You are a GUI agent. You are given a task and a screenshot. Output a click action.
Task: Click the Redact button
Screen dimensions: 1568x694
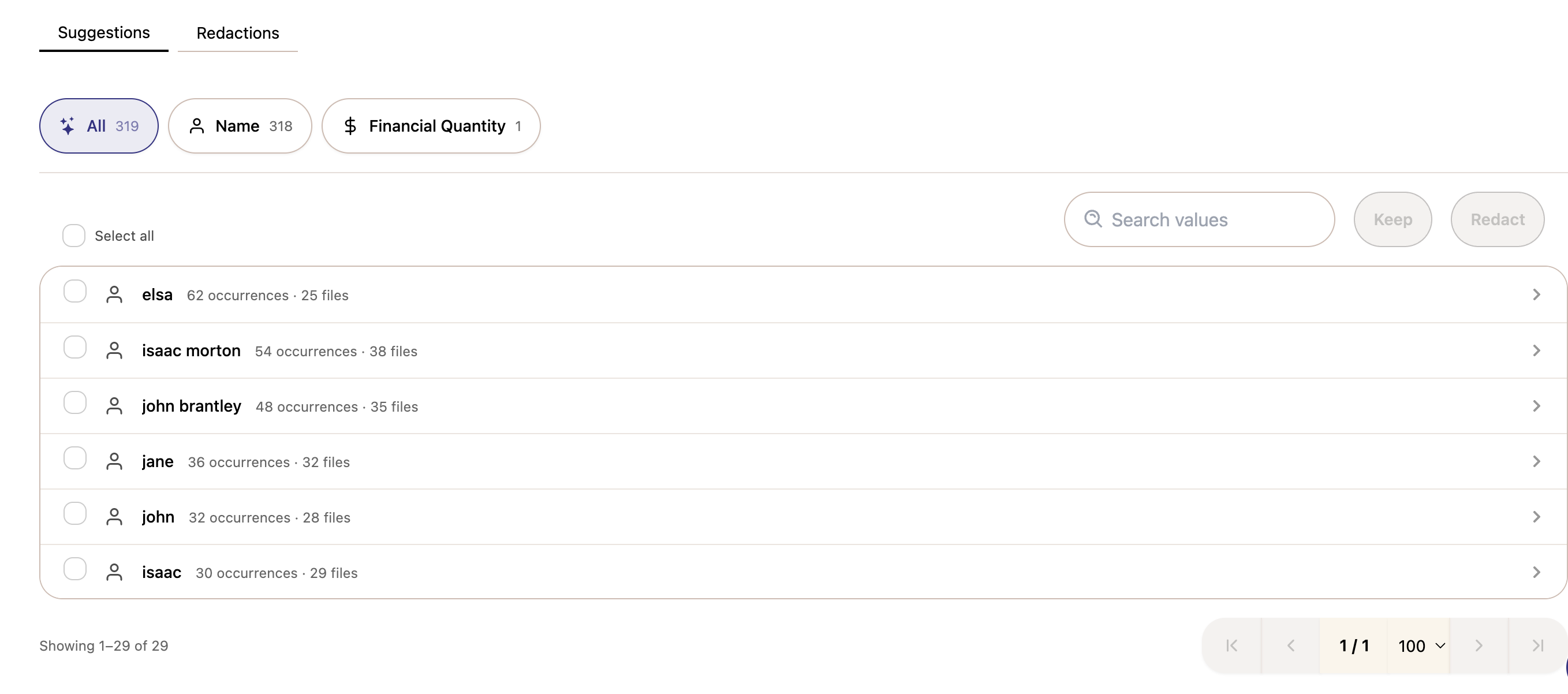tap(1498, 219)
